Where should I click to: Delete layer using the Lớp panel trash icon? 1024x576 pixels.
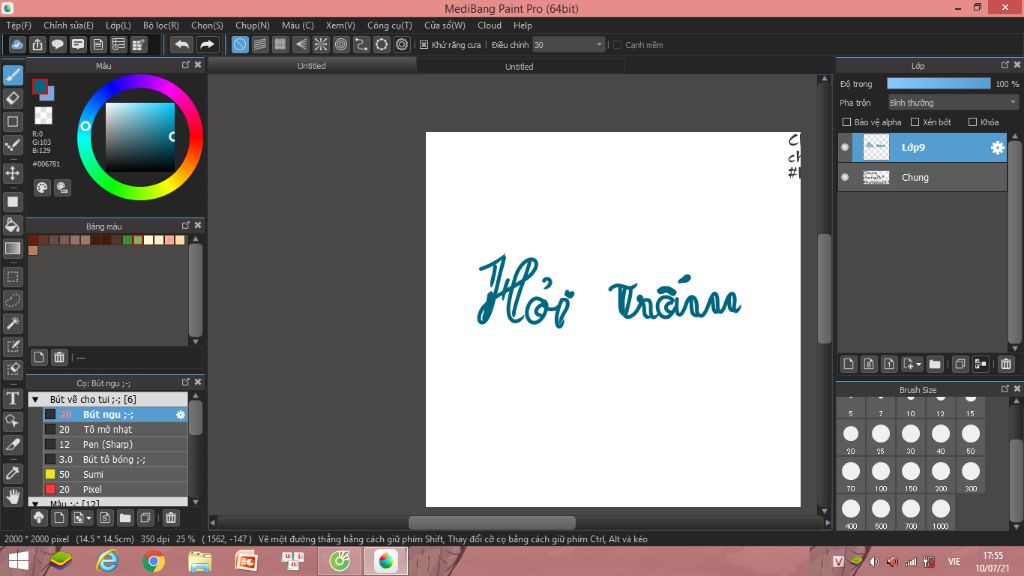pos(1006,364)
